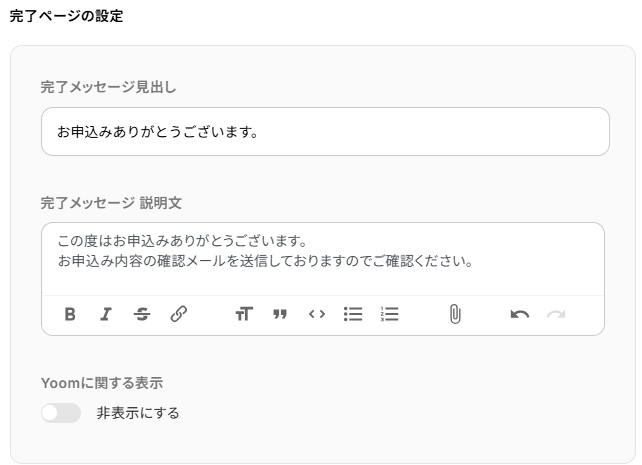Start a bulleted list
642x465 pixels.
point(353,314)
